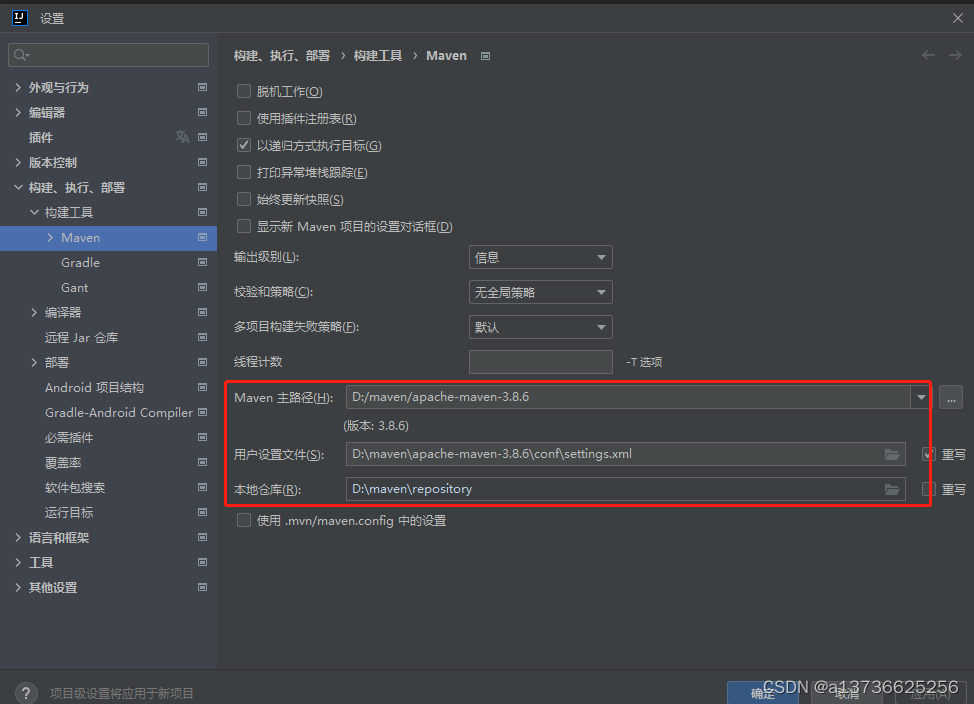This screenshot has width=974, height=704.
Task: Collapse the 构建工具 tree node
Action: (x=34, y=212)
